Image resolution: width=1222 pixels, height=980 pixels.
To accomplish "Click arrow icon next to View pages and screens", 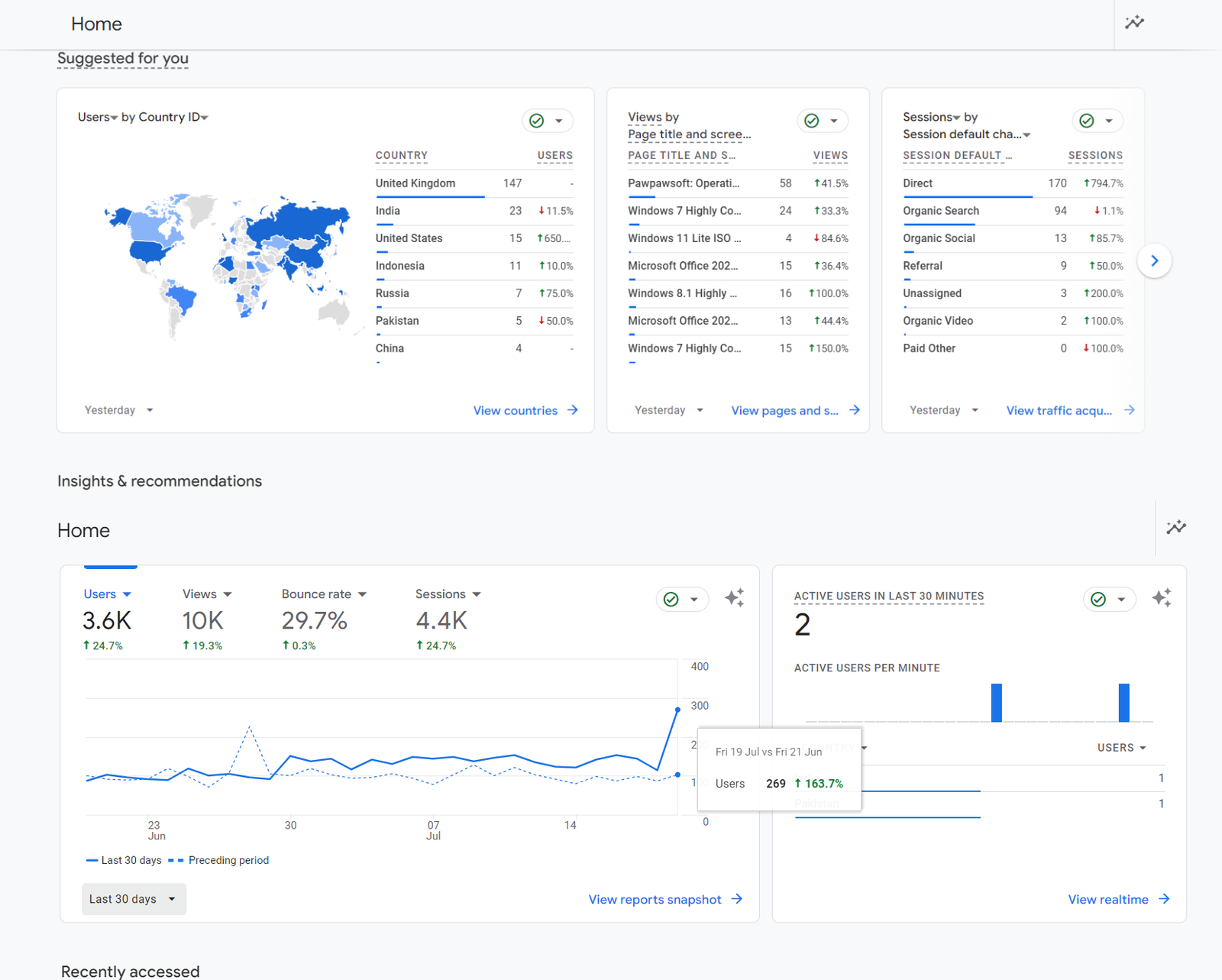I will [855, 410].
